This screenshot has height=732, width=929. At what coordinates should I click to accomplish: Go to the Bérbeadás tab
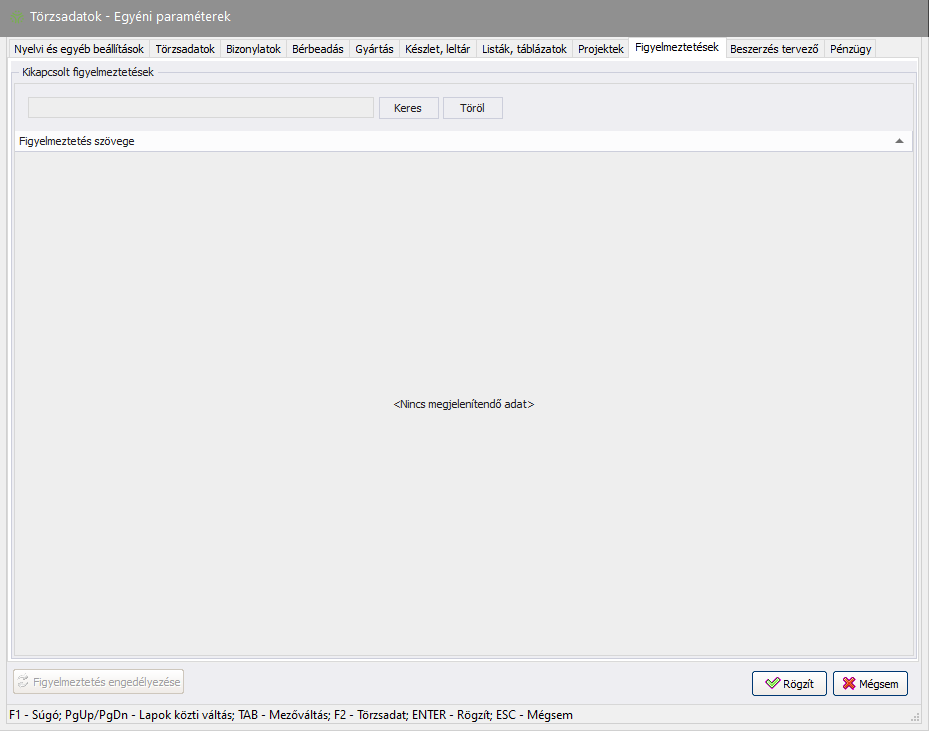coord(317,49)
